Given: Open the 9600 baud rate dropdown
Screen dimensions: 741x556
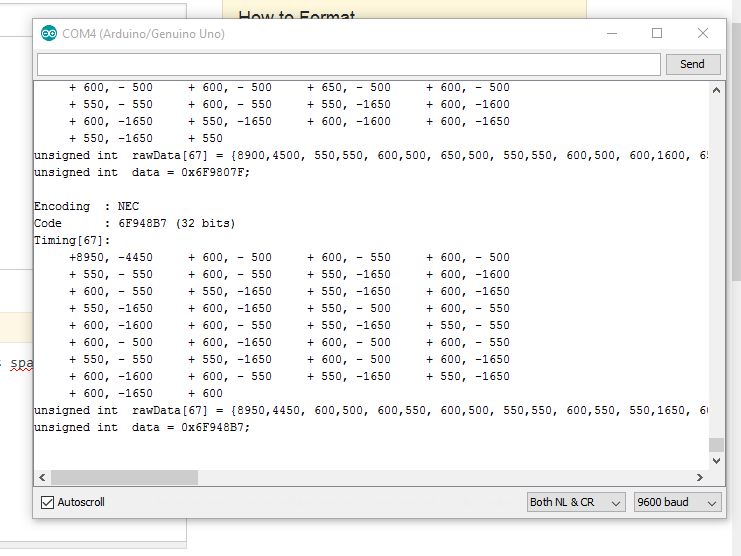Looking at the screenshot, I should coord(677,502).
